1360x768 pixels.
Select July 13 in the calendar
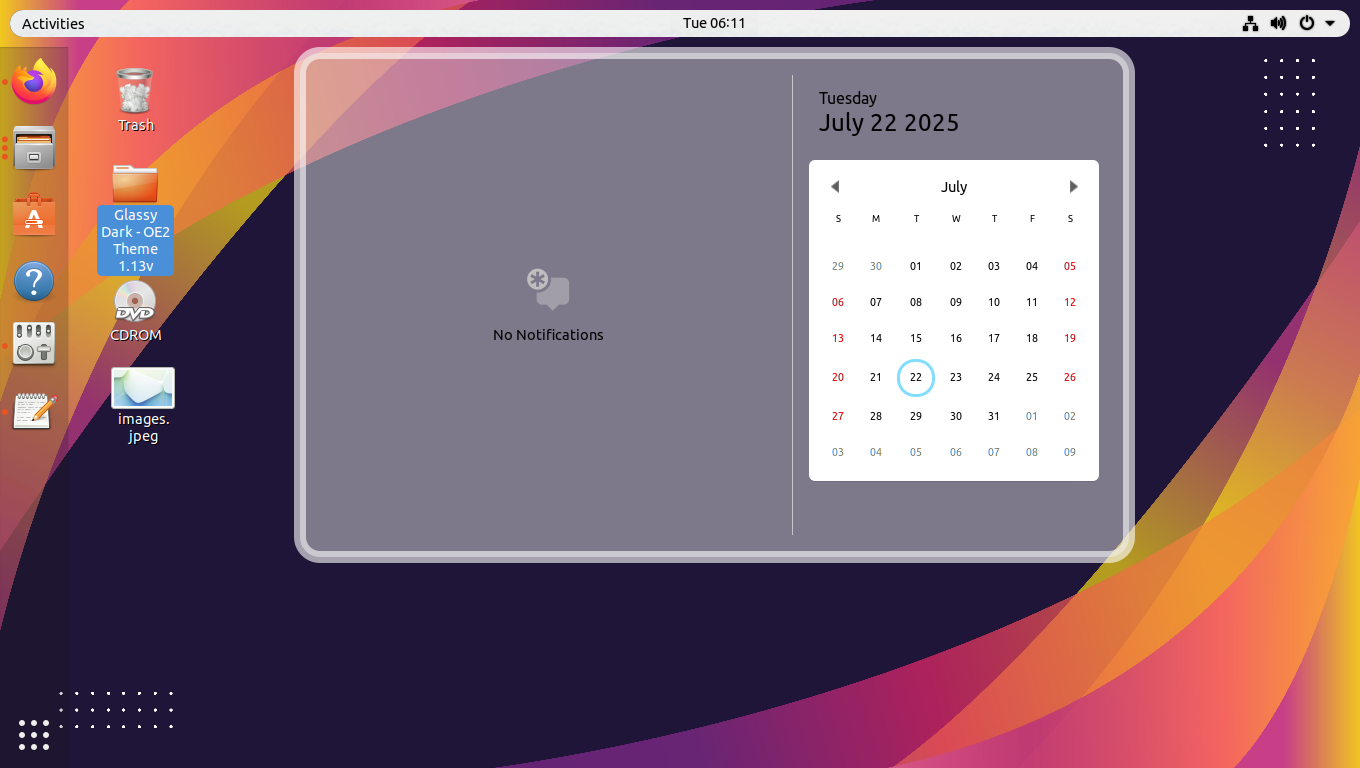(838, 339)
